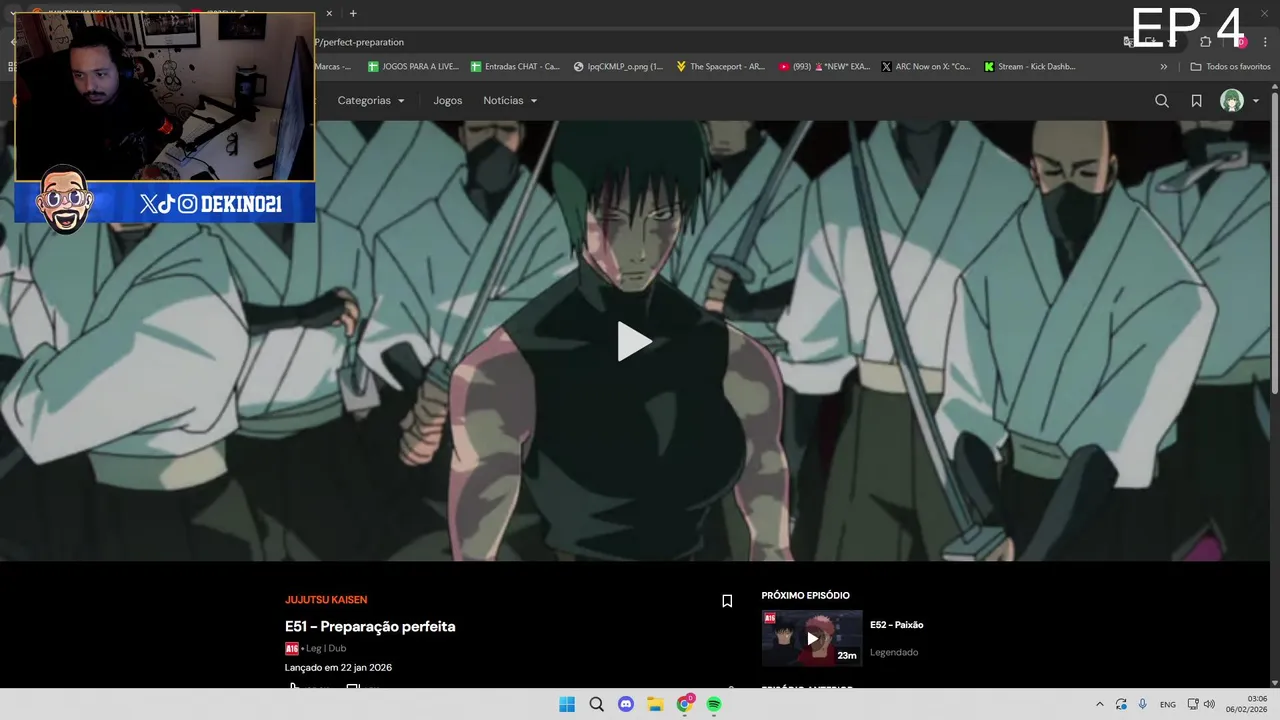Open the YouTube NEW EXA bookmark
The width and height of the screenshot is (1280, 720).
(824, 67)
